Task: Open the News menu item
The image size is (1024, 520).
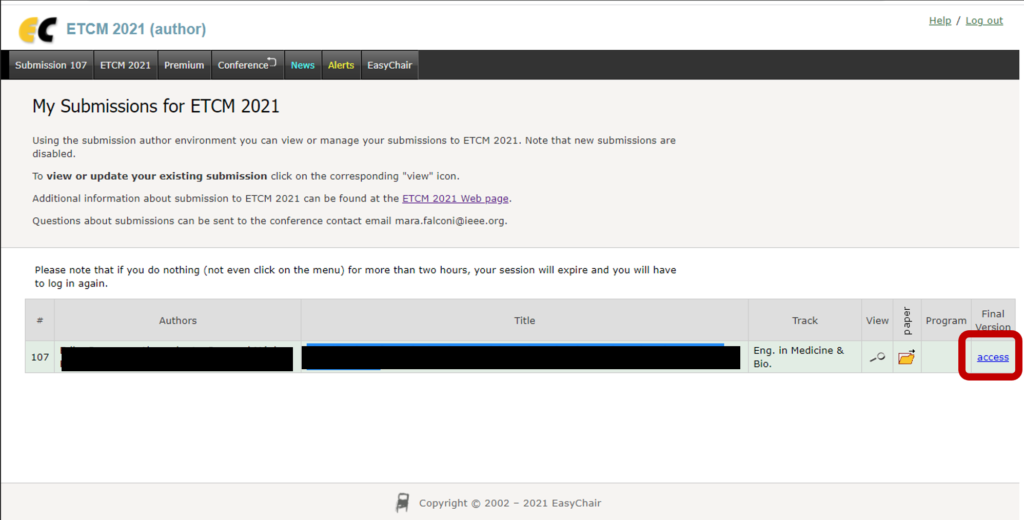Action: (303, 65)
